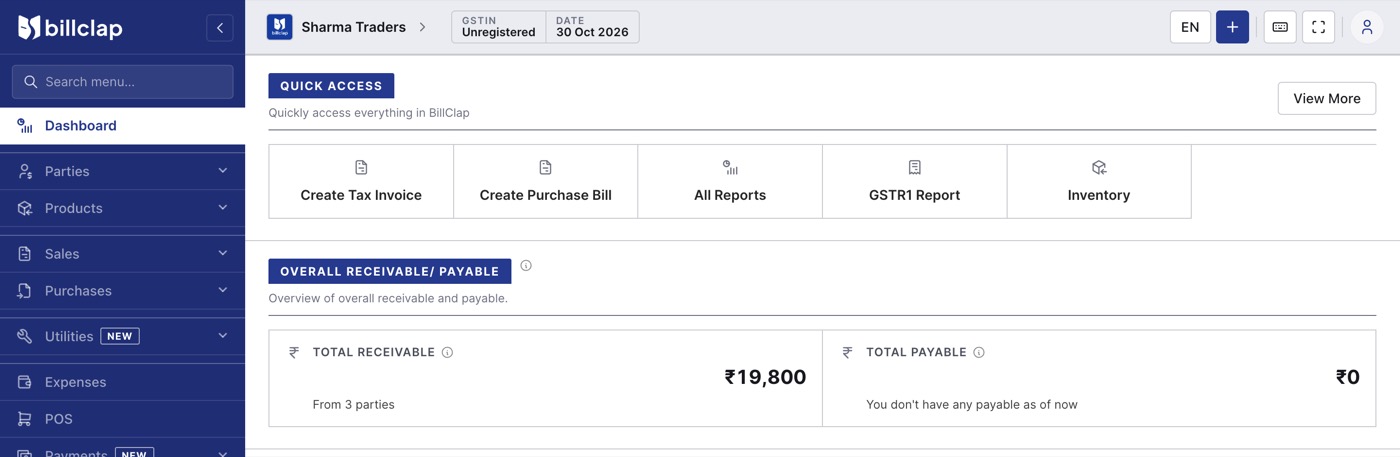Collapse the sidebar with the arrow button

coord(219,28)
